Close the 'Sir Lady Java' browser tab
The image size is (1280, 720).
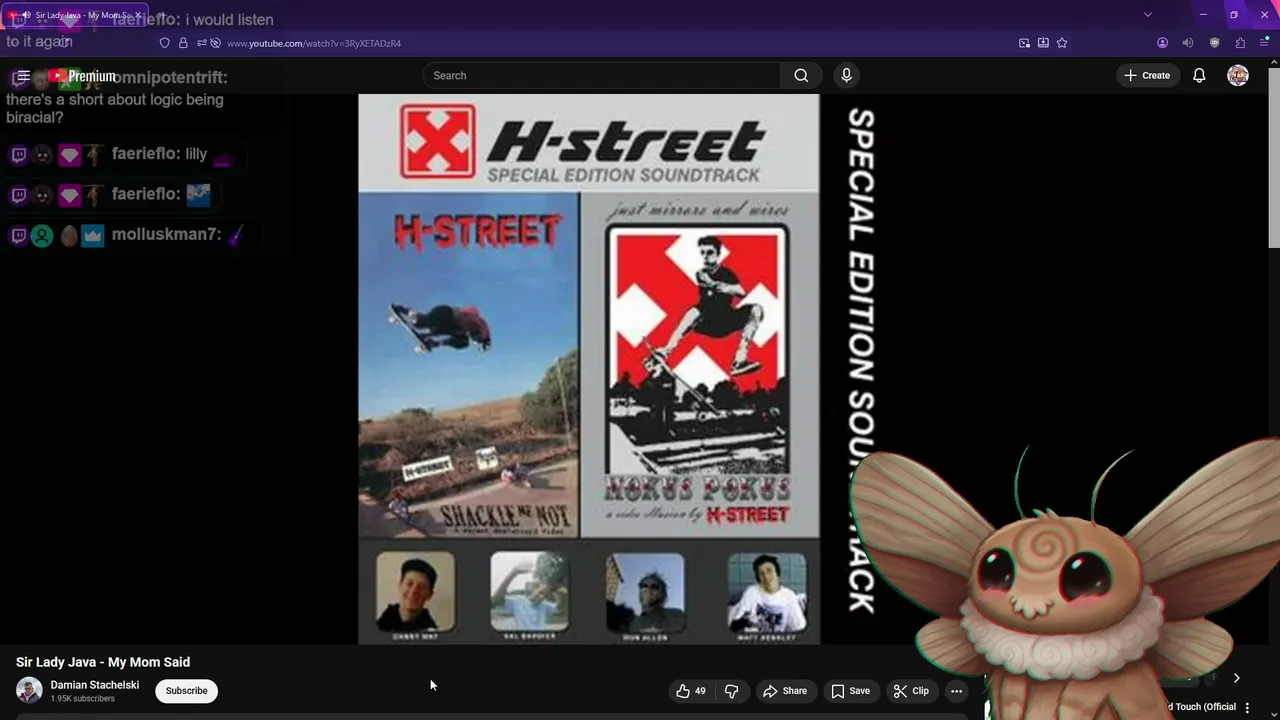coord(138,15)
